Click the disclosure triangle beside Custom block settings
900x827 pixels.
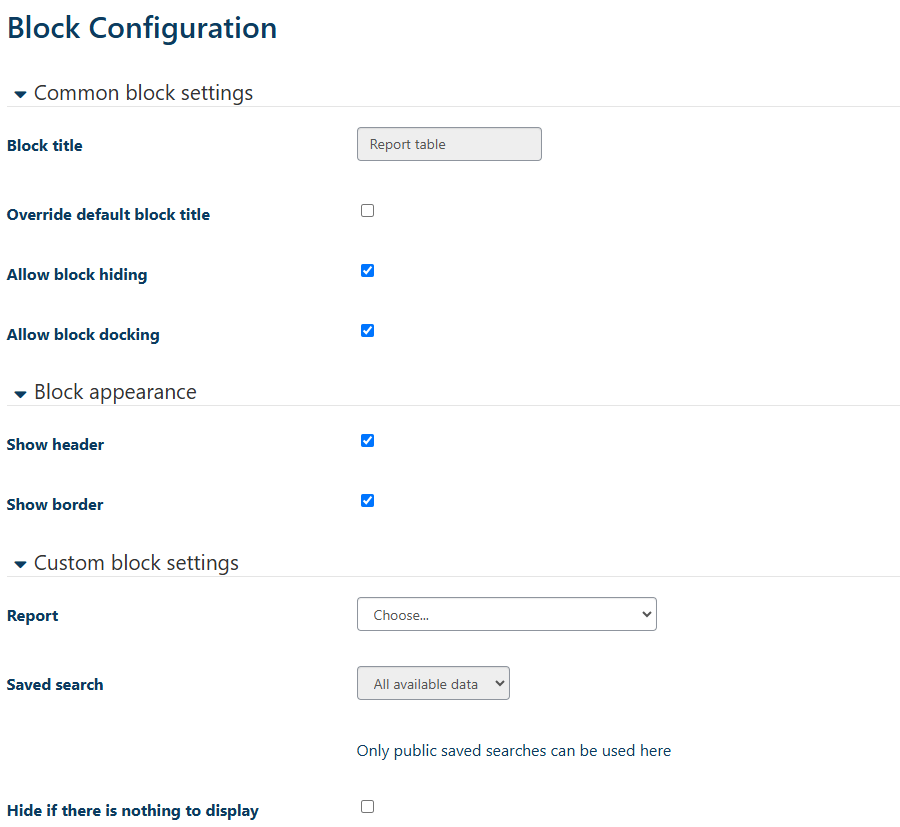tap(19, 563)
